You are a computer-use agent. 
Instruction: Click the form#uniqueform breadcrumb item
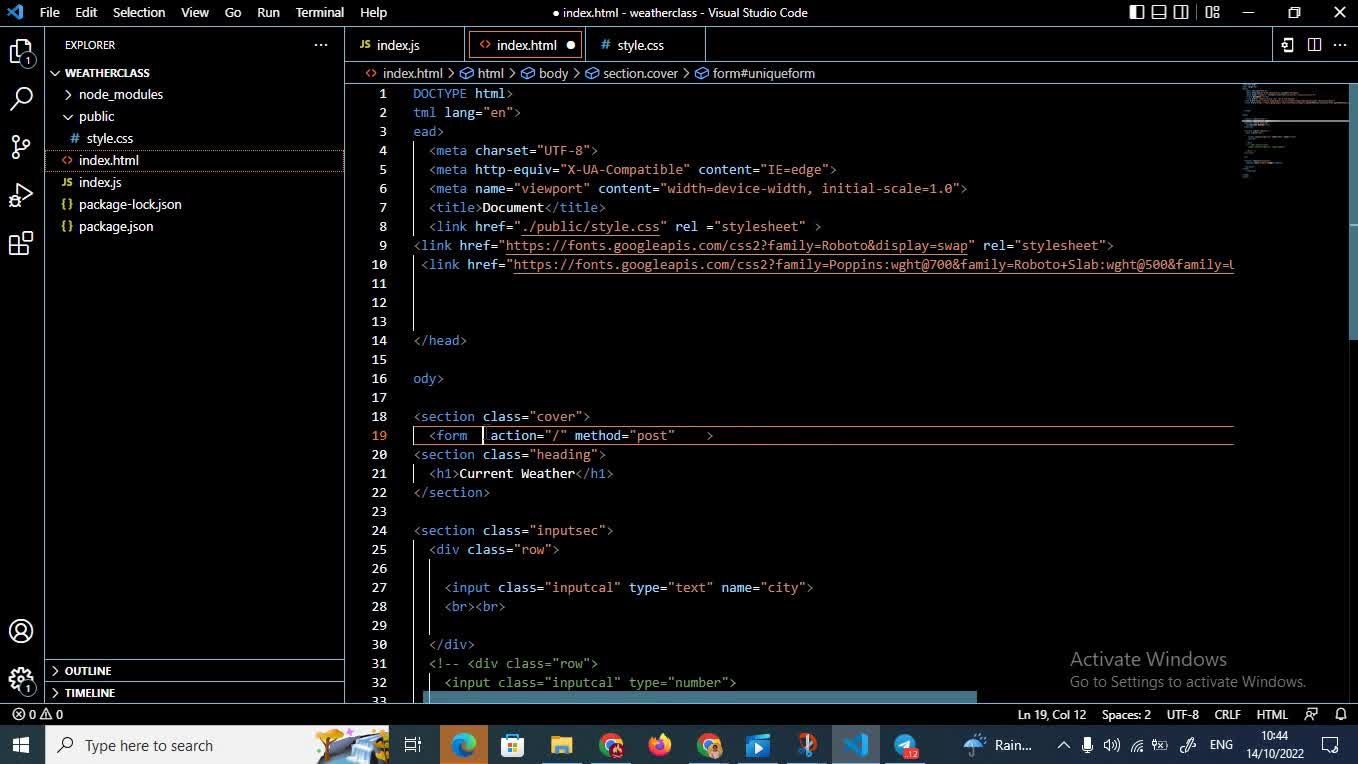pos(755,73)
